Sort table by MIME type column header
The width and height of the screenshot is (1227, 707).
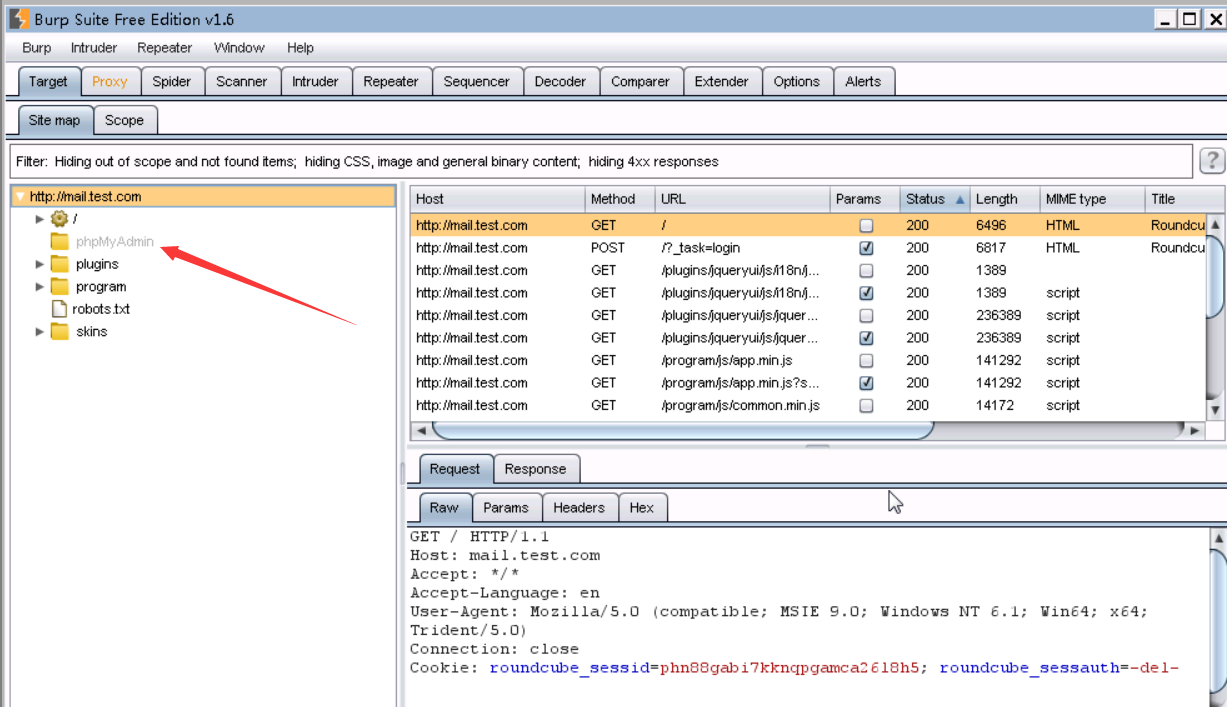(1092, 199)
